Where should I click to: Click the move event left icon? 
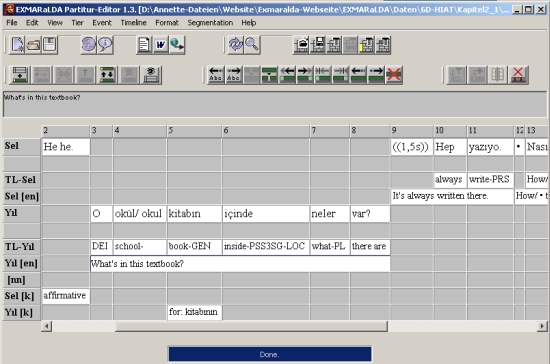(358, 75)
